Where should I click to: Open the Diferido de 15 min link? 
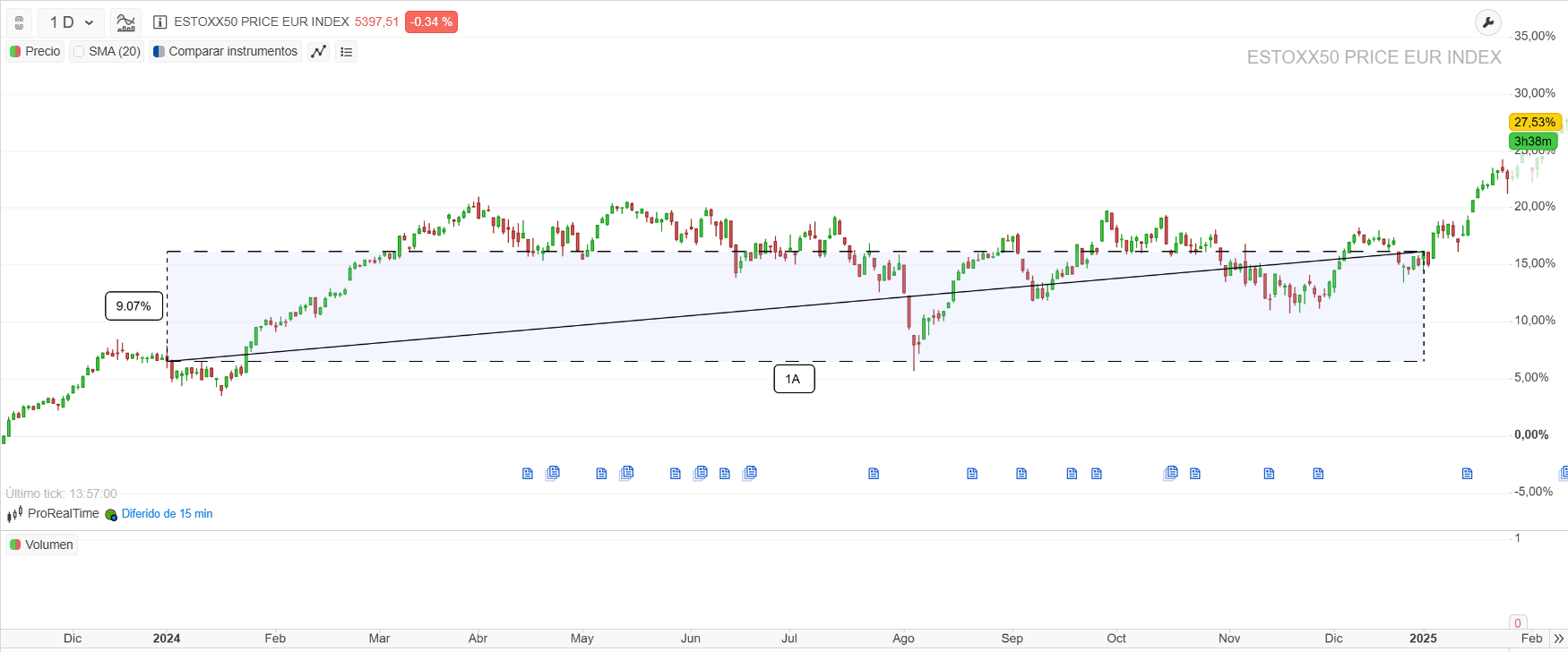coord(168,514)
